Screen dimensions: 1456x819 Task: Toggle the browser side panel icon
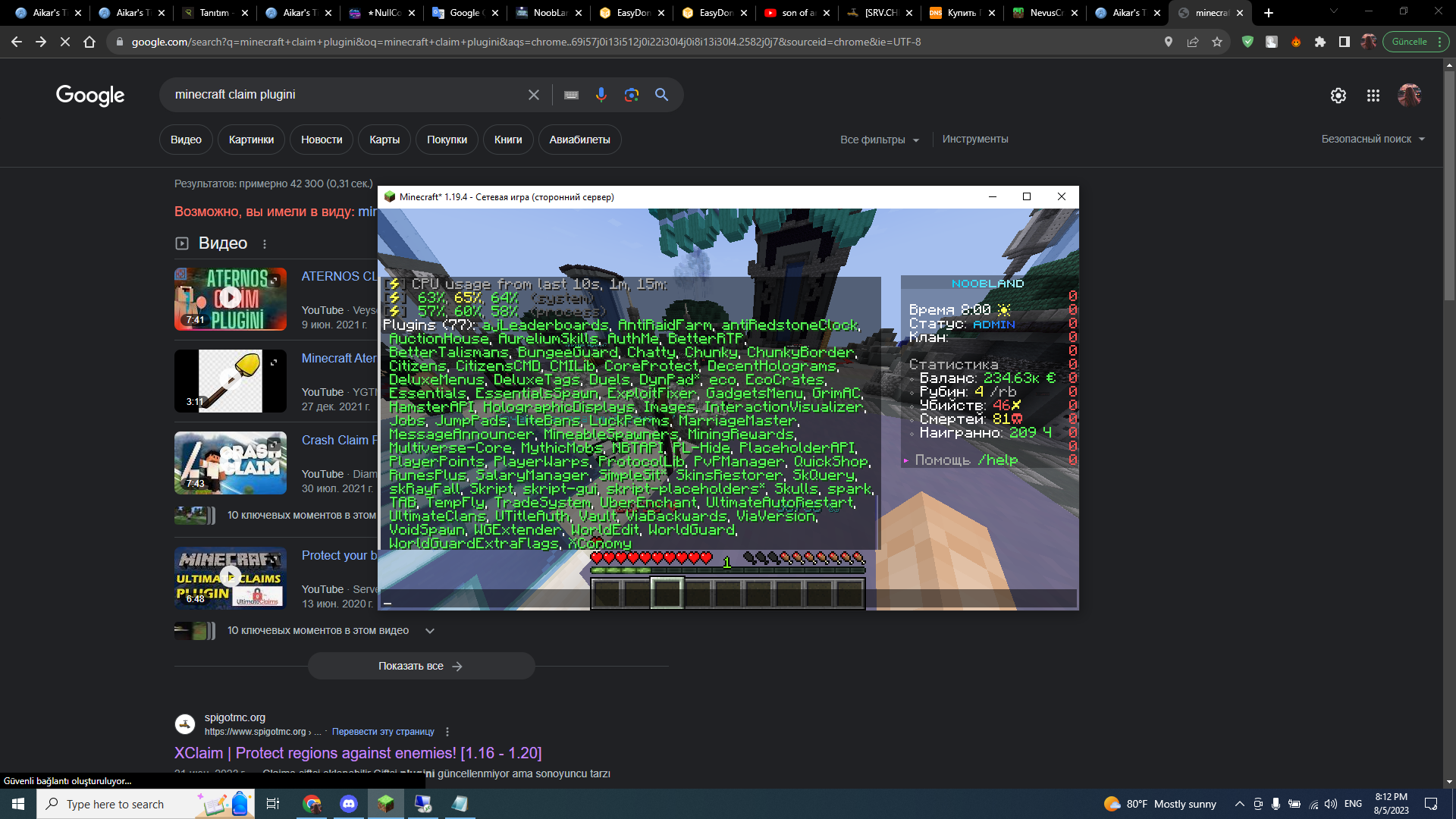pos(1345,42)
